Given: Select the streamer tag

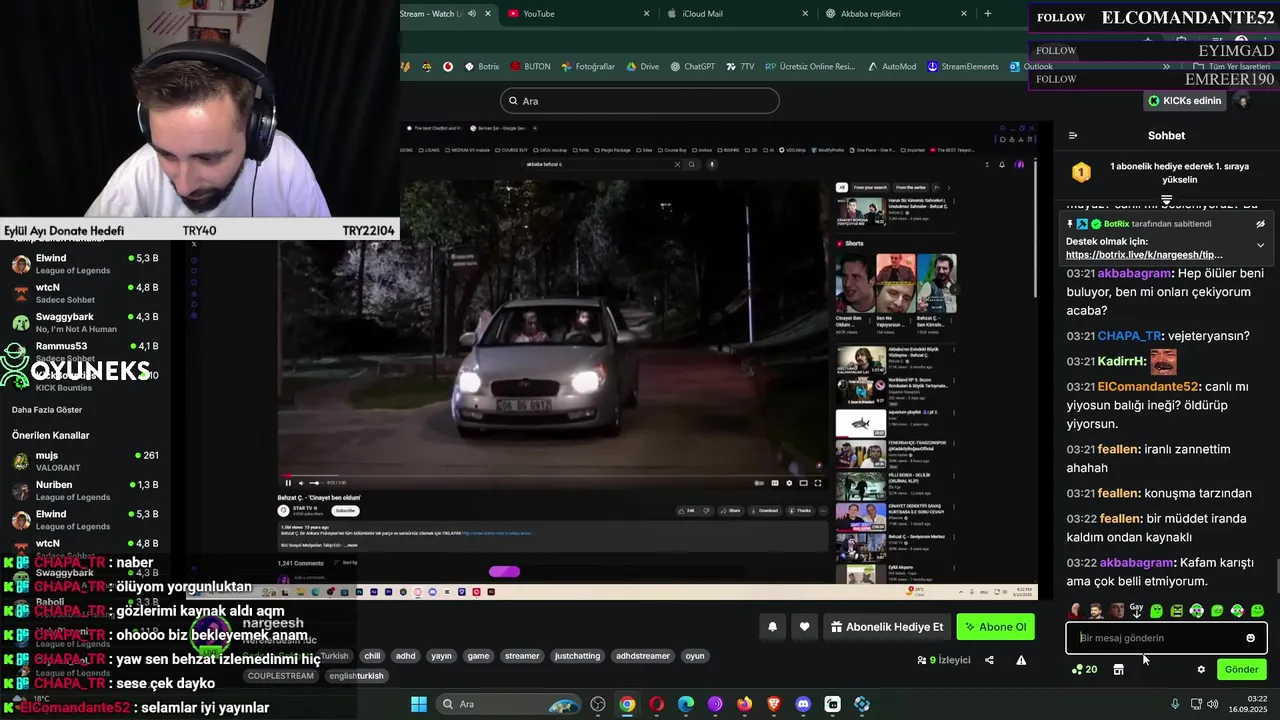Looking at the screenshot, I should (522, 656).
